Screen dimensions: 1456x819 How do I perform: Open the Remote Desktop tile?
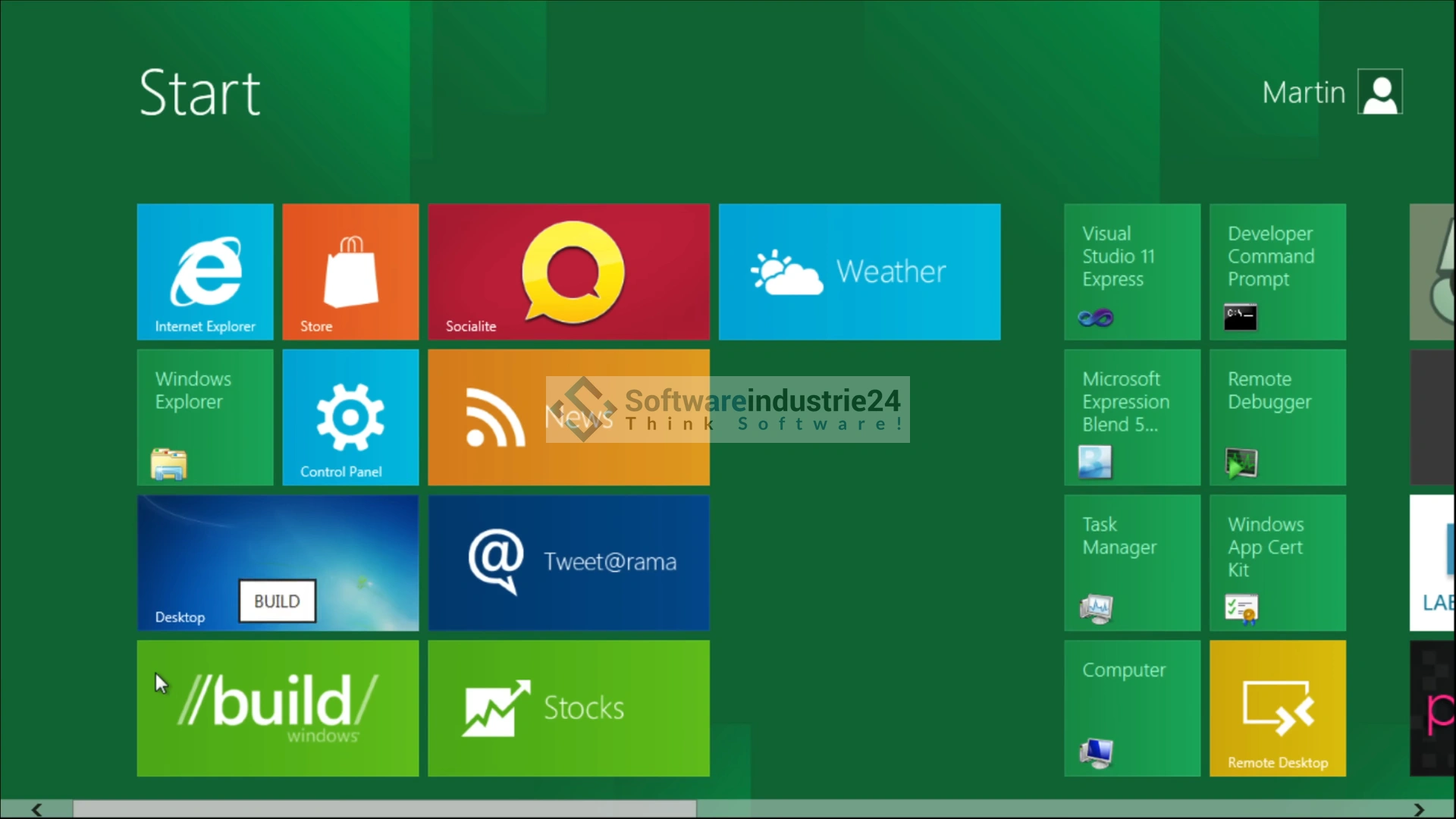click(1278, 708)
